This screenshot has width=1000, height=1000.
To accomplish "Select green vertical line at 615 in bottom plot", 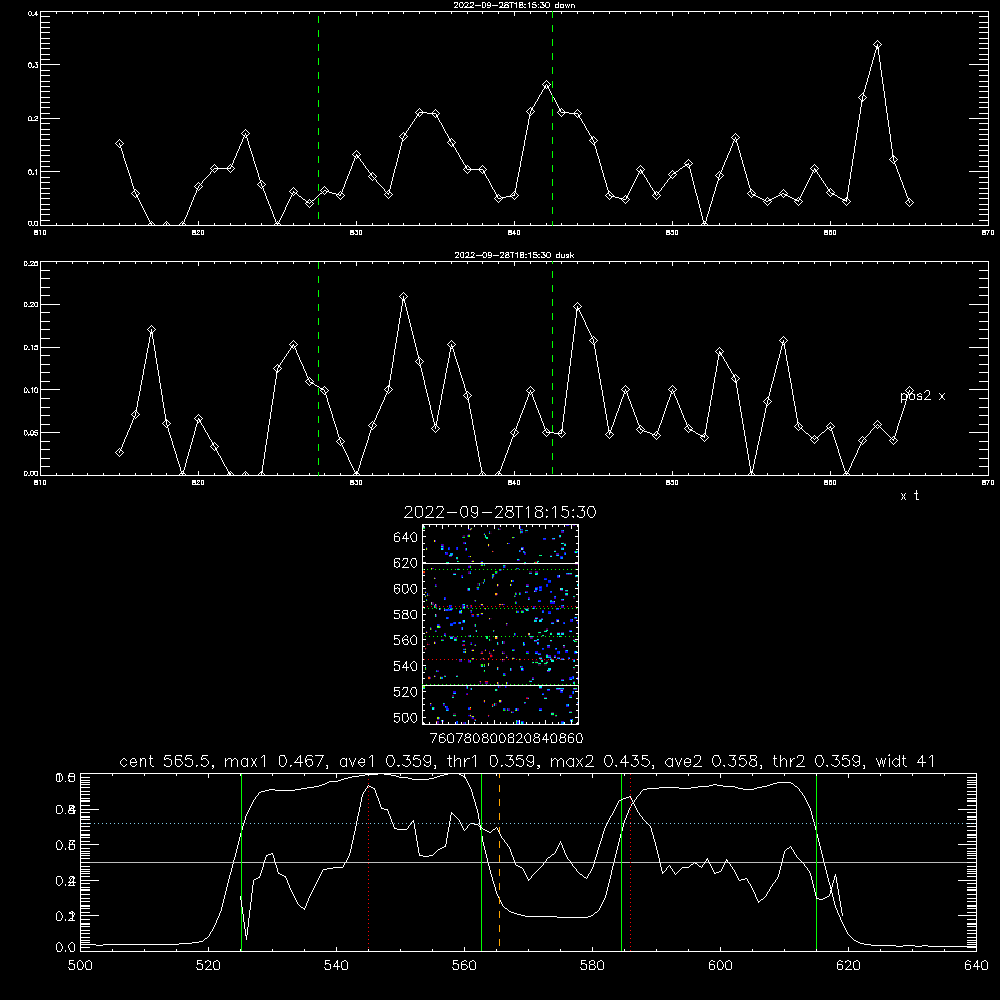I will 816,861.
